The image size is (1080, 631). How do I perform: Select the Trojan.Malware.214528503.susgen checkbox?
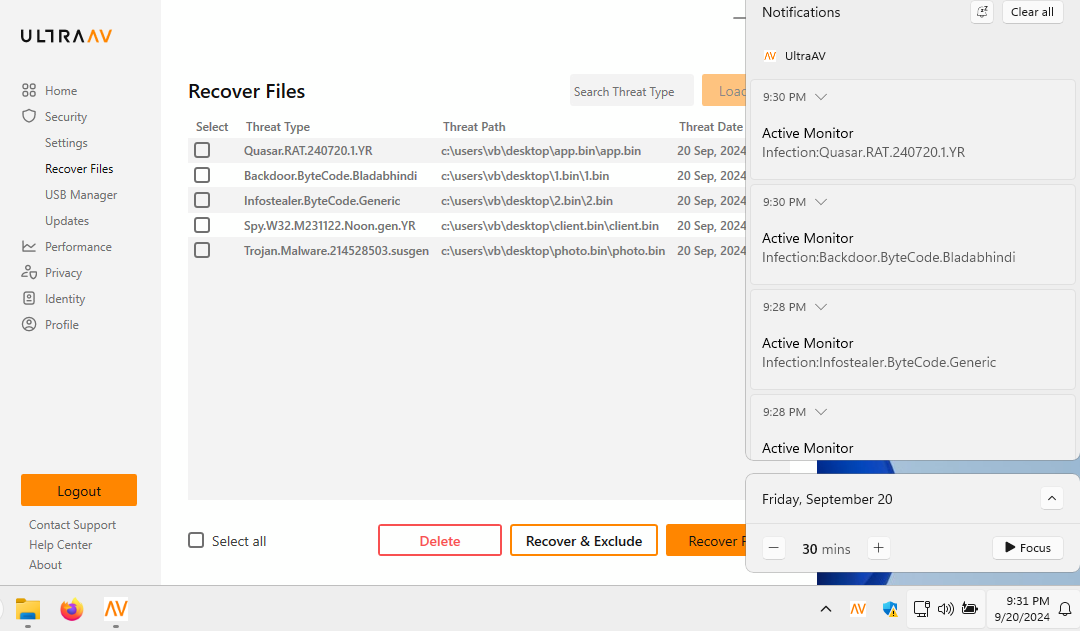click(x=202, y=249)
